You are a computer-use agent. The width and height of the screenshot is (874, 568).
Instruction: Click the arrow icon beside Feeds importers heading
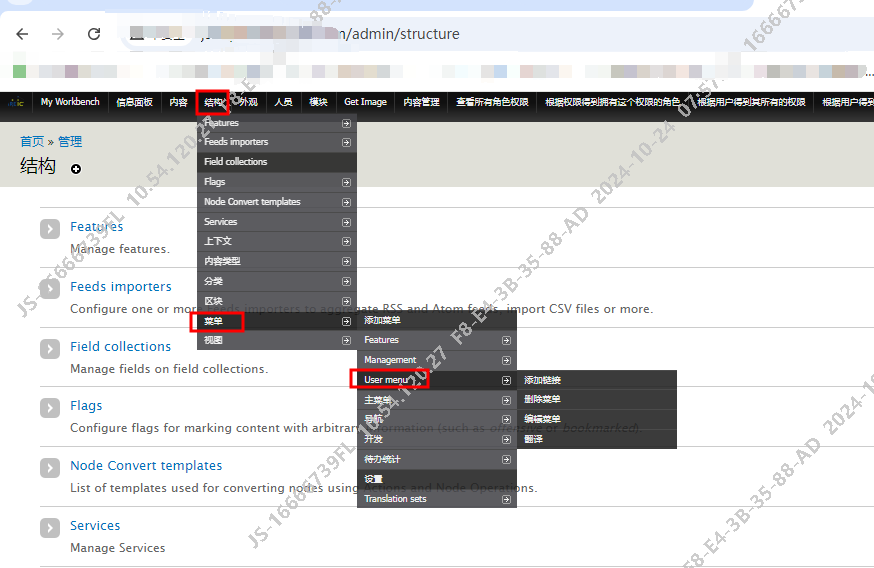50,289
